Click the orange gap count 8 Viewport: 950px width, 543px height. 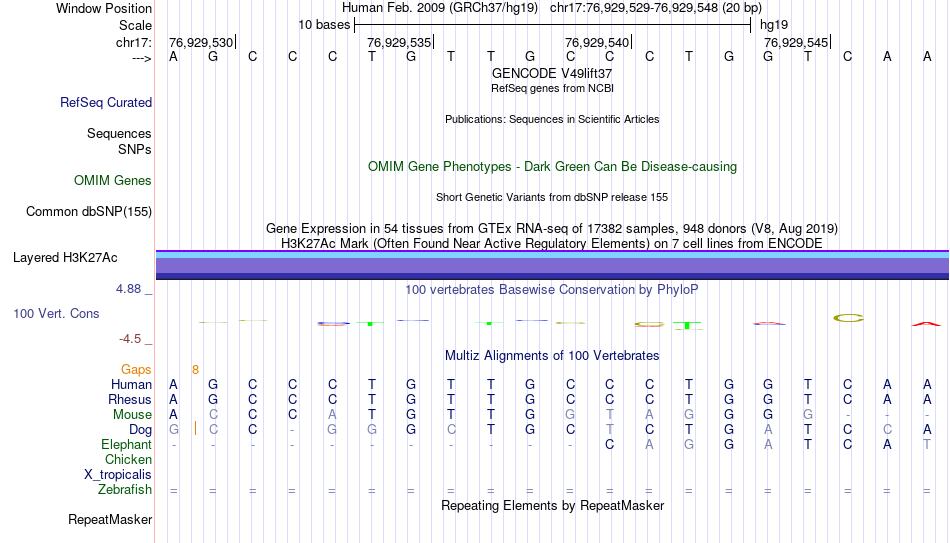point(195,370)
